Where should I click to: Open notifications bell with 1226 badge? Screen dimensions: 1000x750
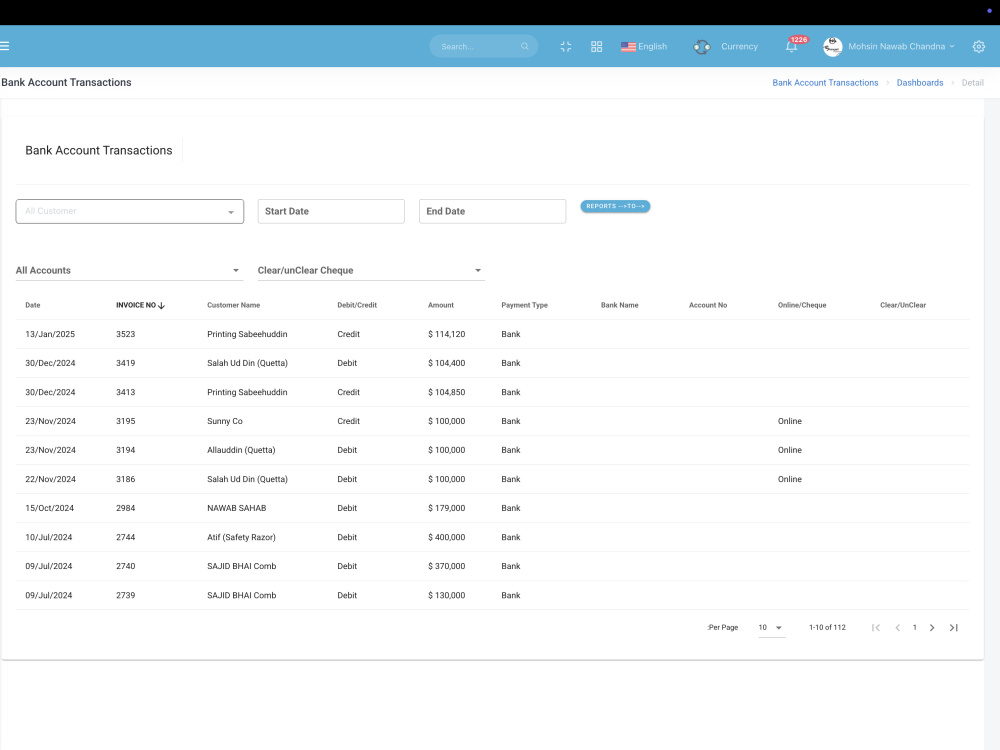(x=791, y=47)
